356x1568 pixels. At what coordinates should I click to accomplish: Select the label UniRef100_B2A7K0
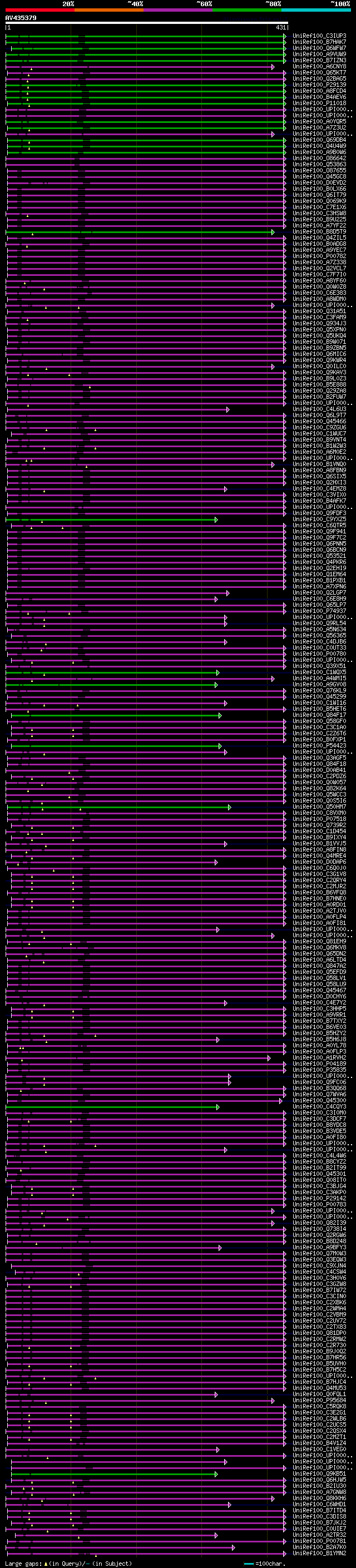click(x=319, y=1547)
